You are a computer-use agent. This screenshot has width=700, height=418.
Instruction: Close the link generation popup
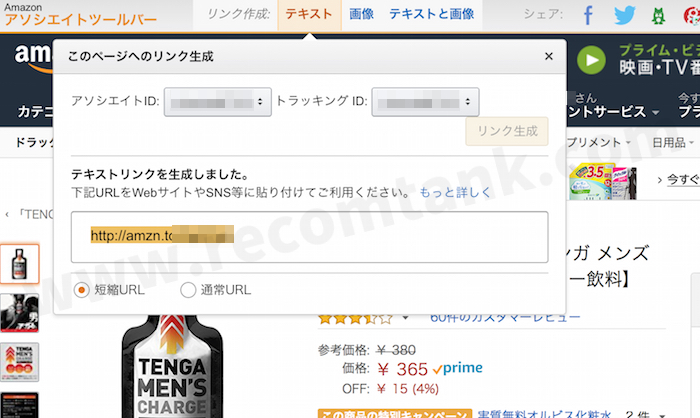point(549,56)
